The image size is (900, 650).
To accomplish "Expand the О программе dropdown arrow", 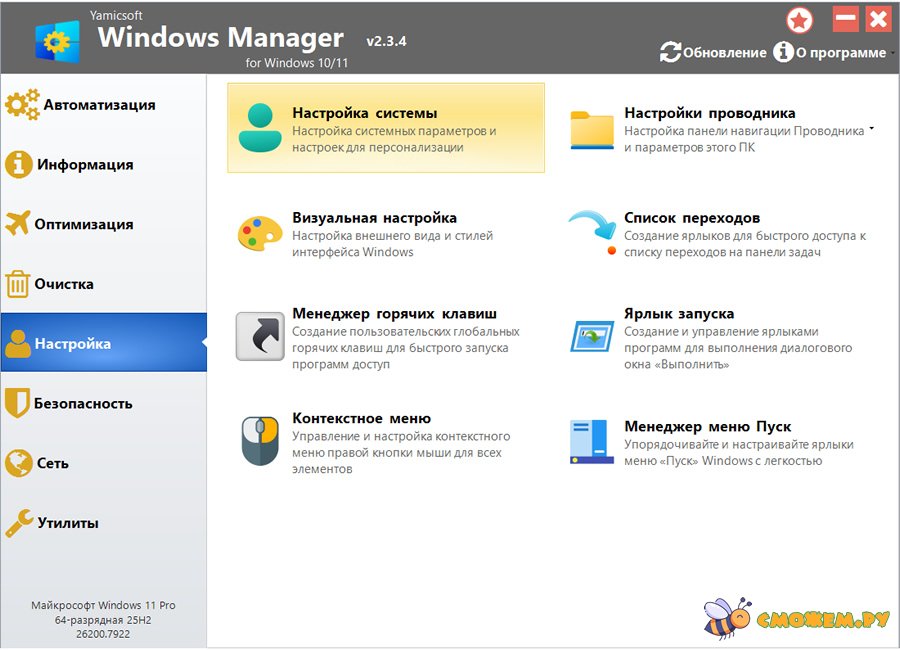I will point(890,54).
